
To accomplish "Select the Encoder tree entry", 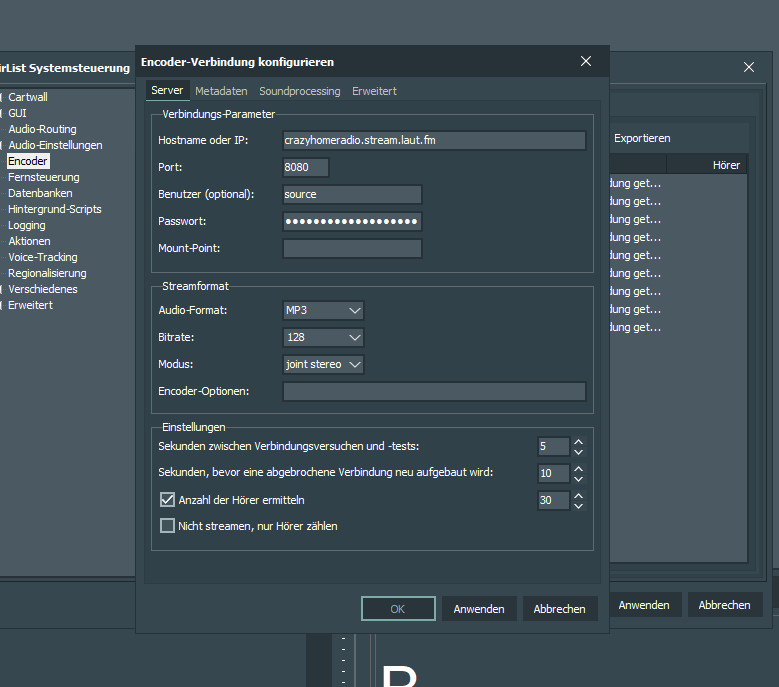I will point(28,161).
